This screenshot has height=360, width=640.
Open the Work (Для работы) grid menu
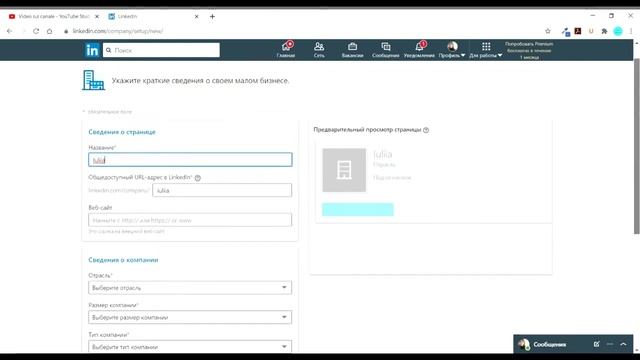[x=486, y=50]
